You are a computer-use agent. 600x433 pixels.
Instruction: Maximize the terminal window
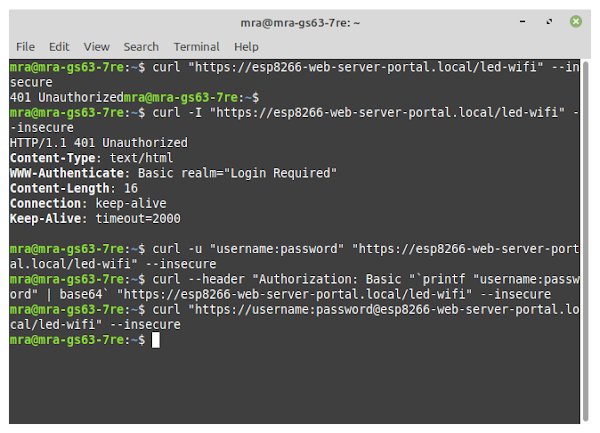tap(549, 21)
